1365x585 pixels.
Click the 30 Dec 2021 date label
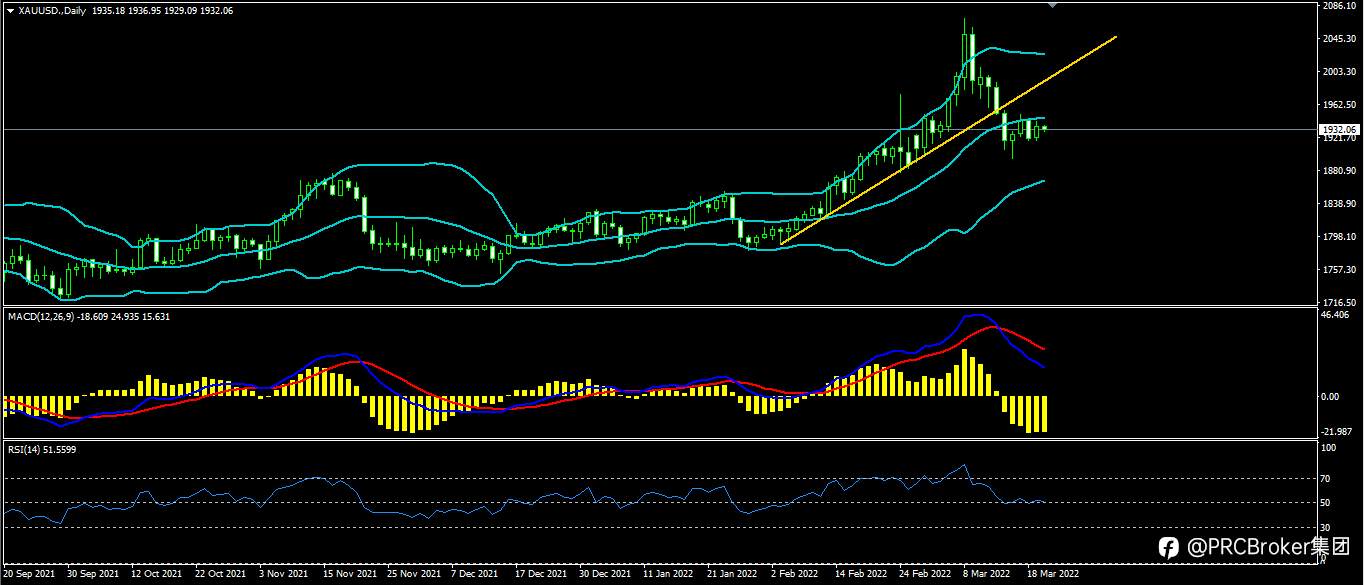(x=603, y=575)
